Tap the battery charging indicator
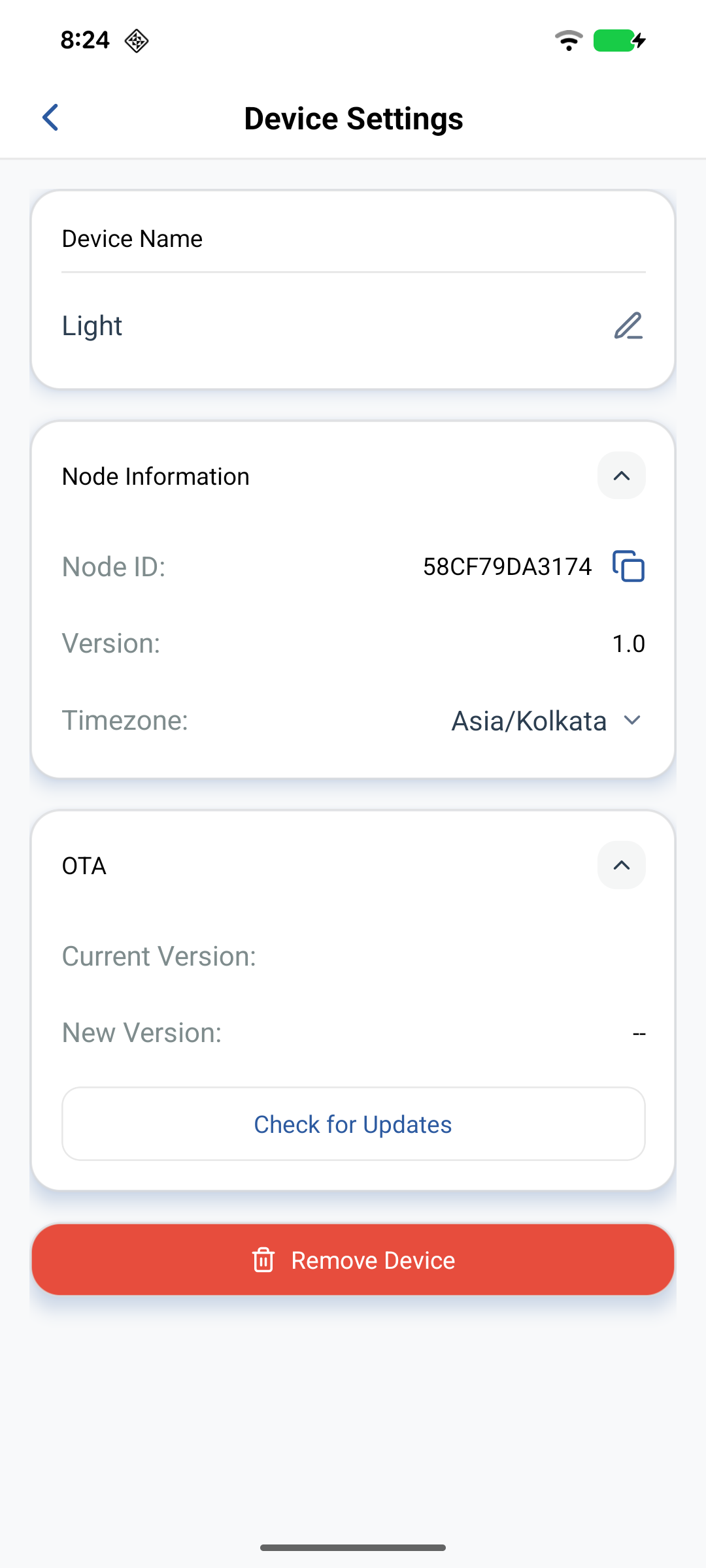 619,41
